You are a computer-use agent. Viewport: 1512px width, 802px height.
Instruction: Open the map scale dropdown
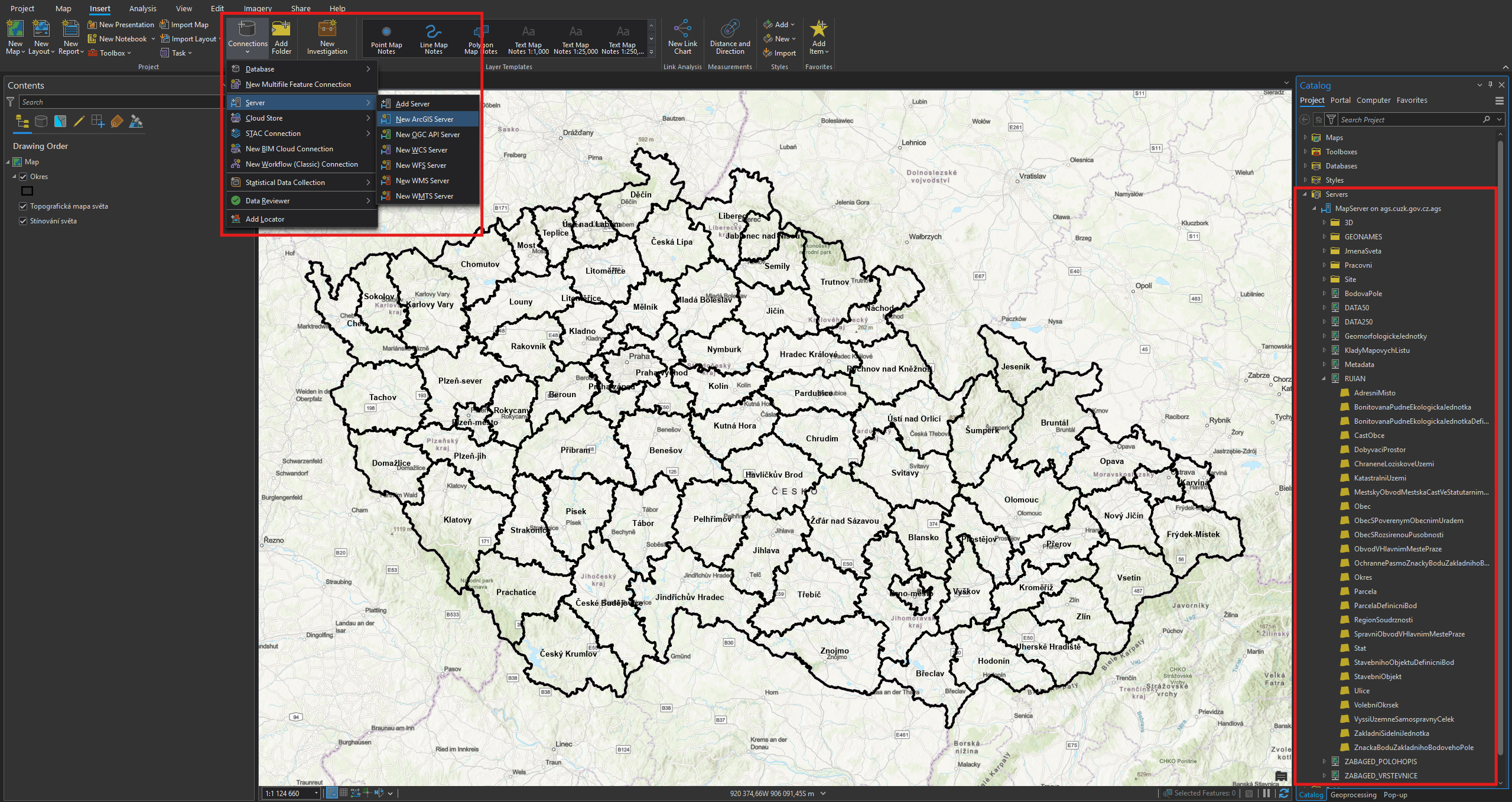(316, 793)
